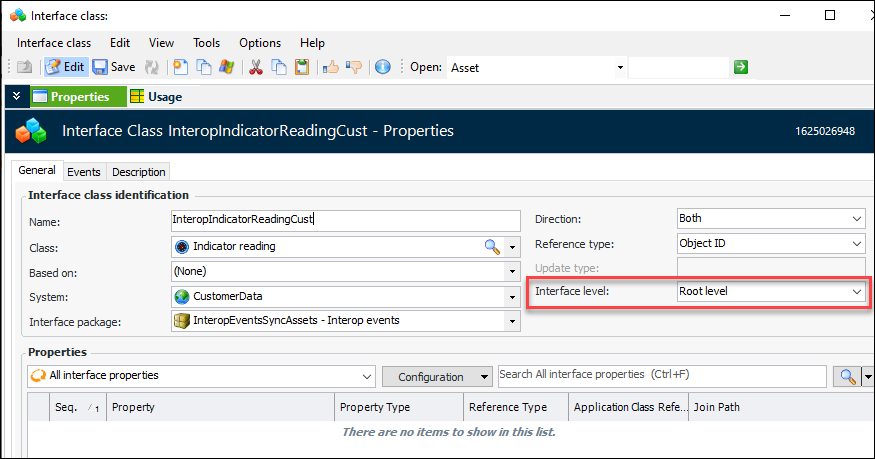Click the thumbs down icon
875x459 pixels.
pyautogui.click(x=353, y=67)
